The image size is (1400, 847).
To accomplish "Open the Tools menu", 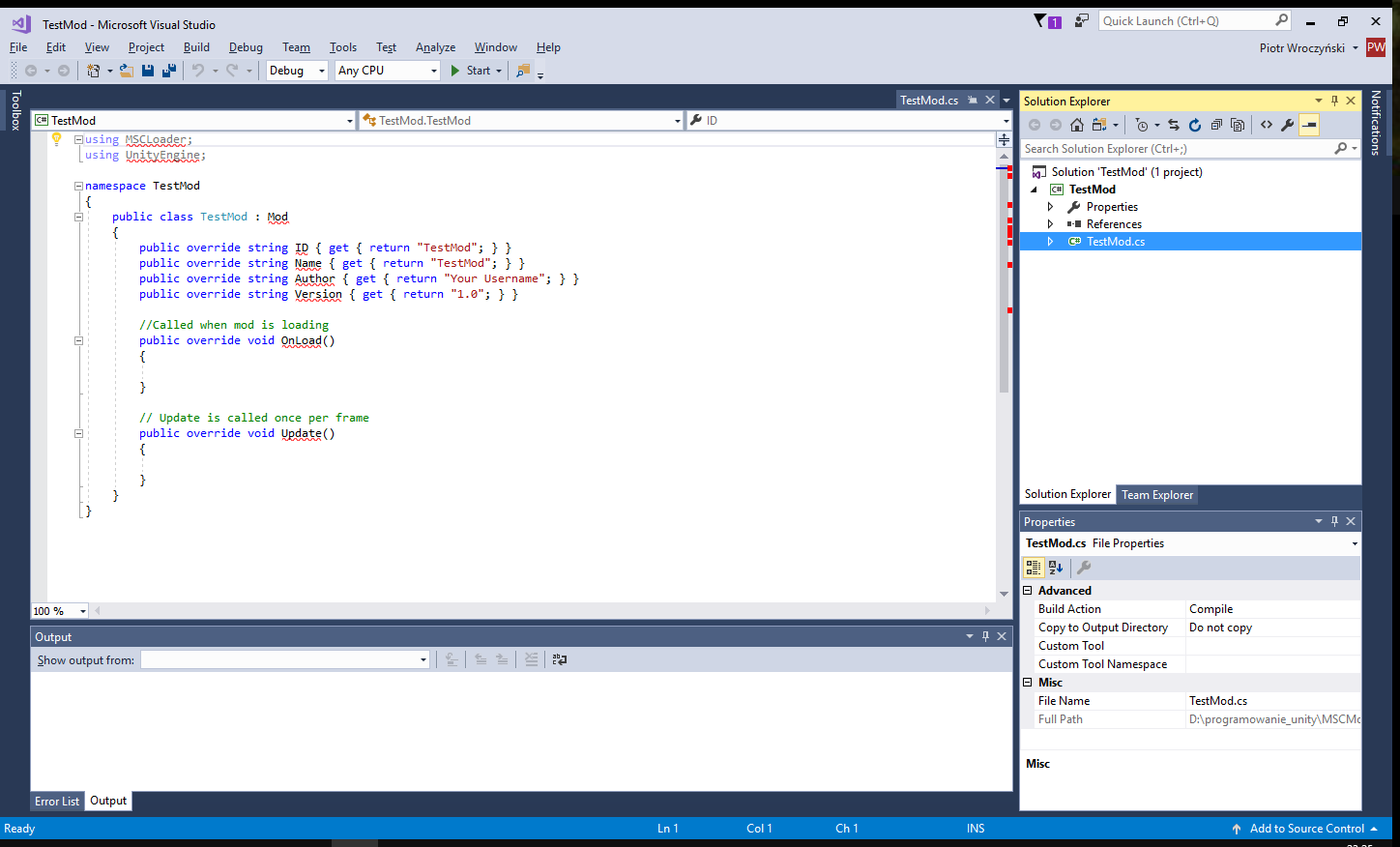I will (342, 47).
